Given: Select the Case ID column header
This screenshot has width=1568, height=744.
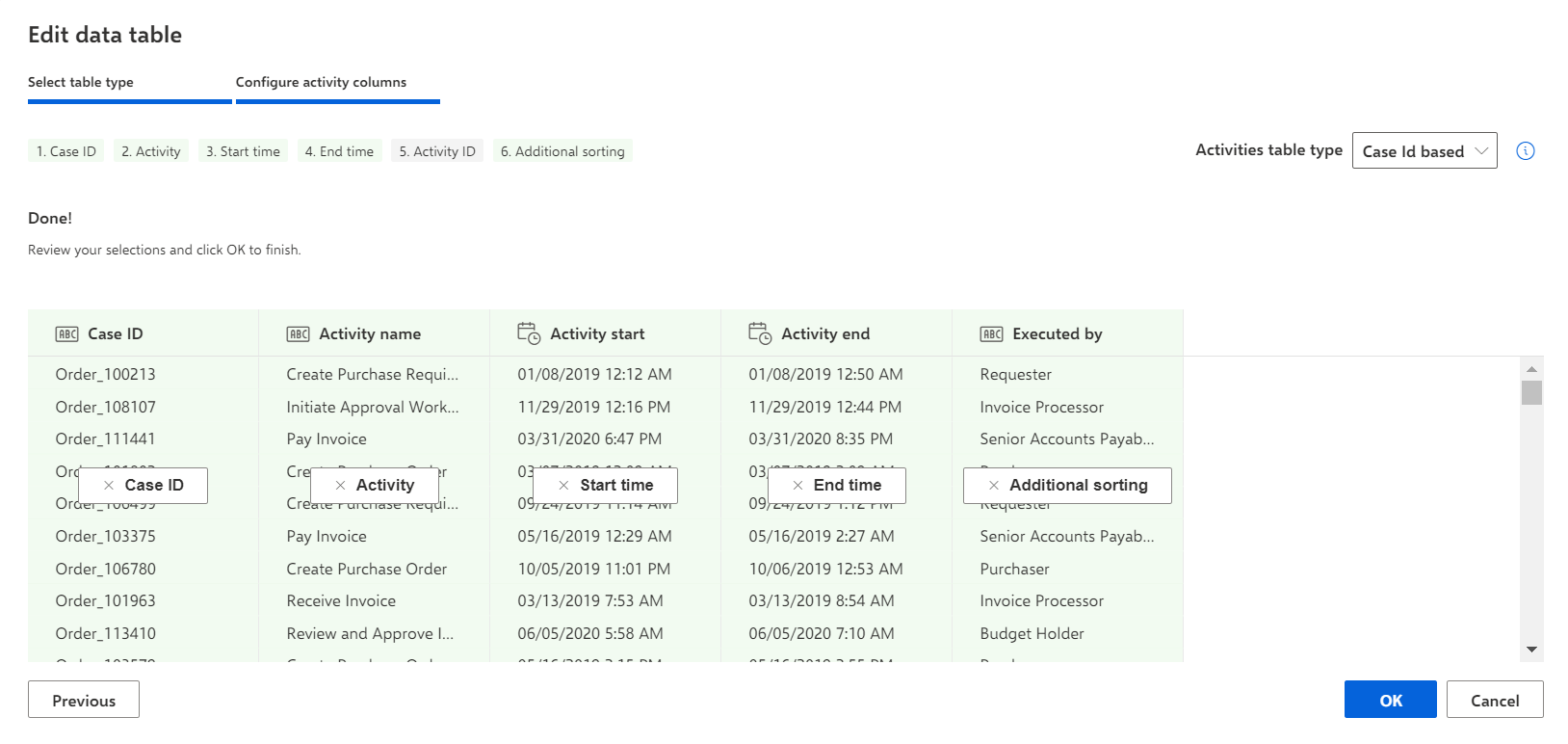Looking at the screenshot, I should click(144, 333).
